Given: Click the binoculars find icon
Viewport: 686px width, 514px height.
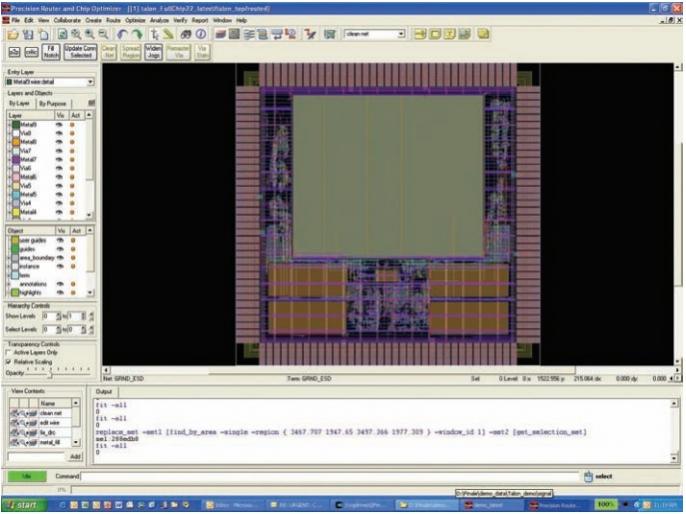Looking at the screenshot, I should point(186,34).
